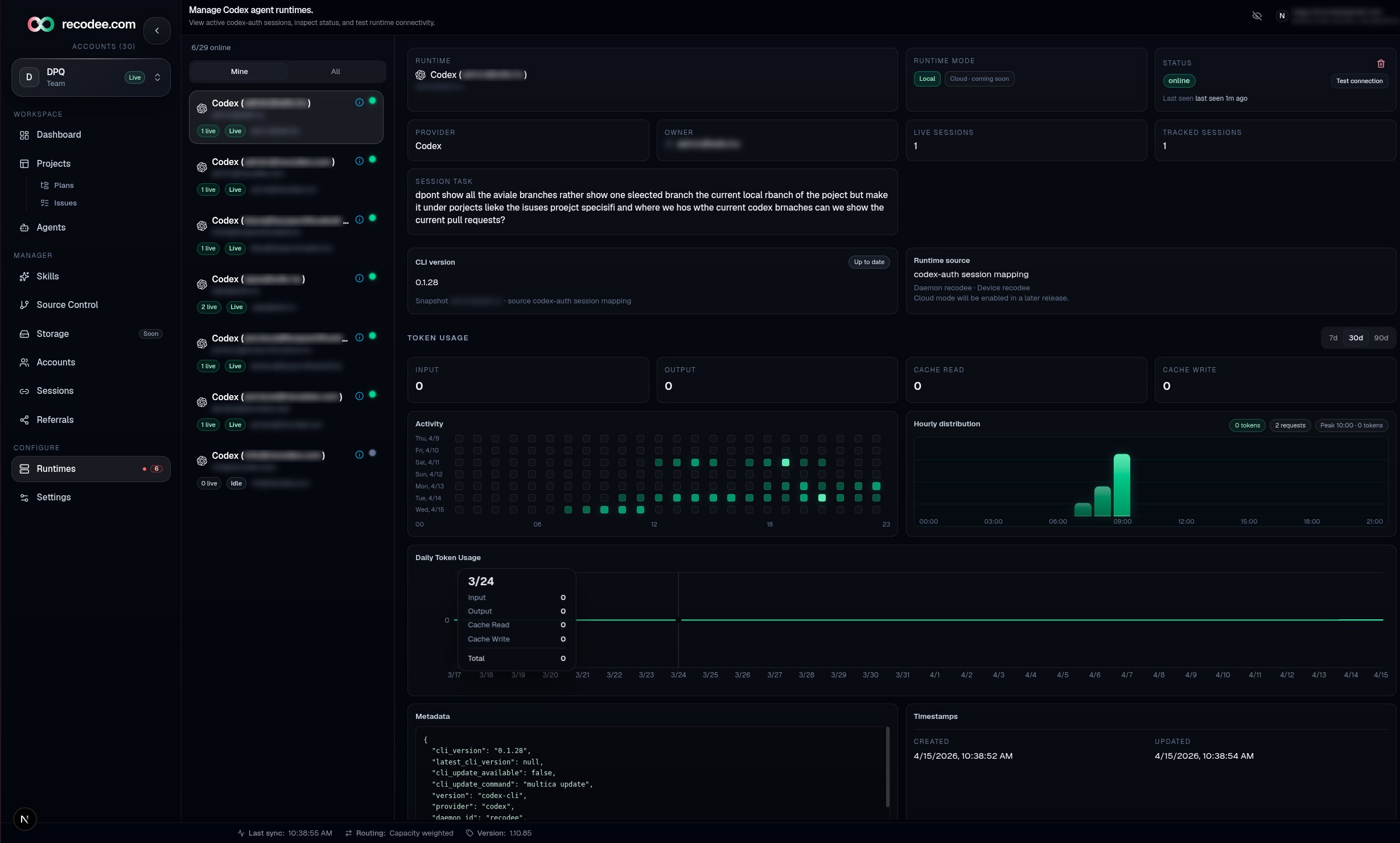Click the tallest bar in the hourly distribution chart
Image resolution: width=1400 pixels, height=843 pixels.
coord(1122,485)
